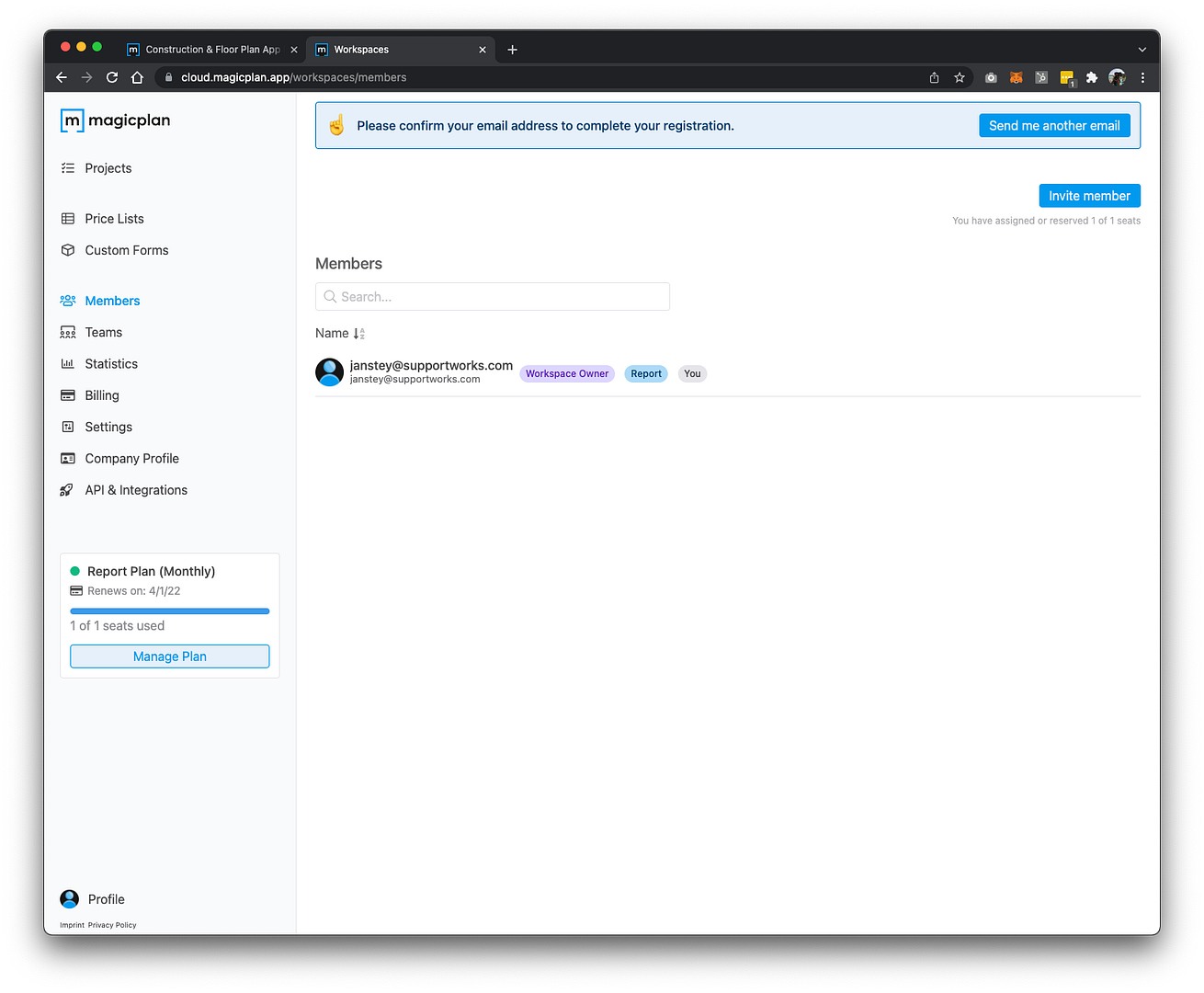Viewport: 1204px width, 993px height.
Task: Close the Workspaces tab
Action: click(483, 50)
